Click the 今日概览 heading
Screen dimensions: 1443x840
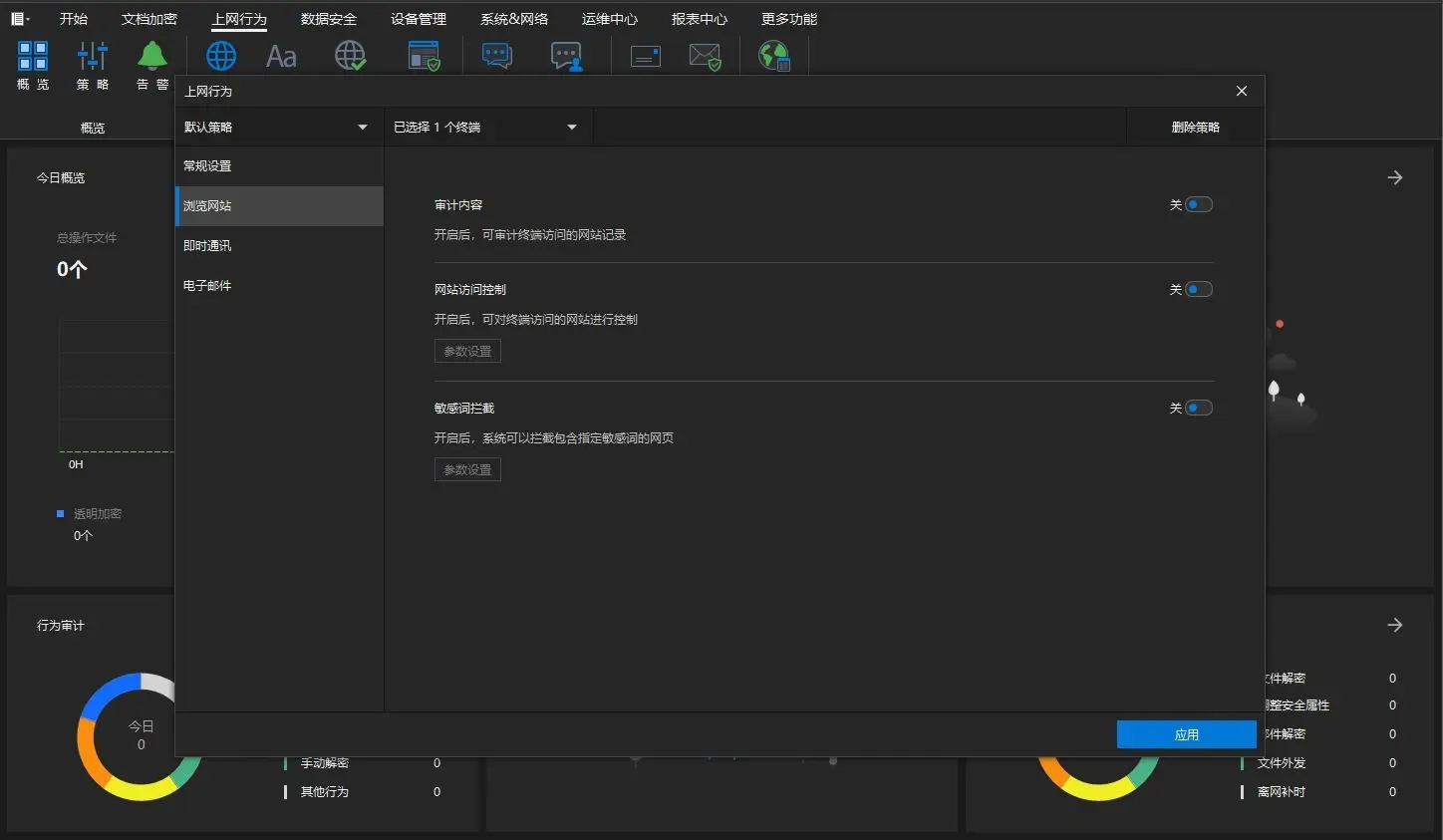pos(61,177)
